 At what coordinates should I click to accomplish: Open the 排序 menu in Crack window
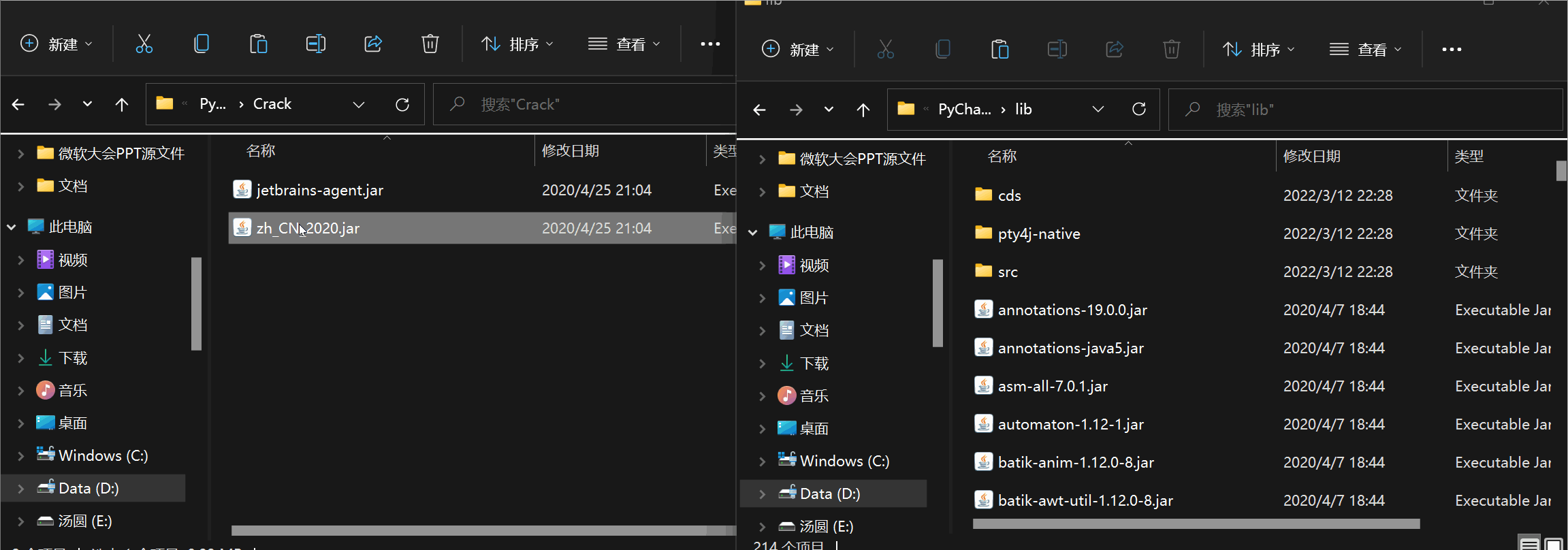tap(517, 44)
